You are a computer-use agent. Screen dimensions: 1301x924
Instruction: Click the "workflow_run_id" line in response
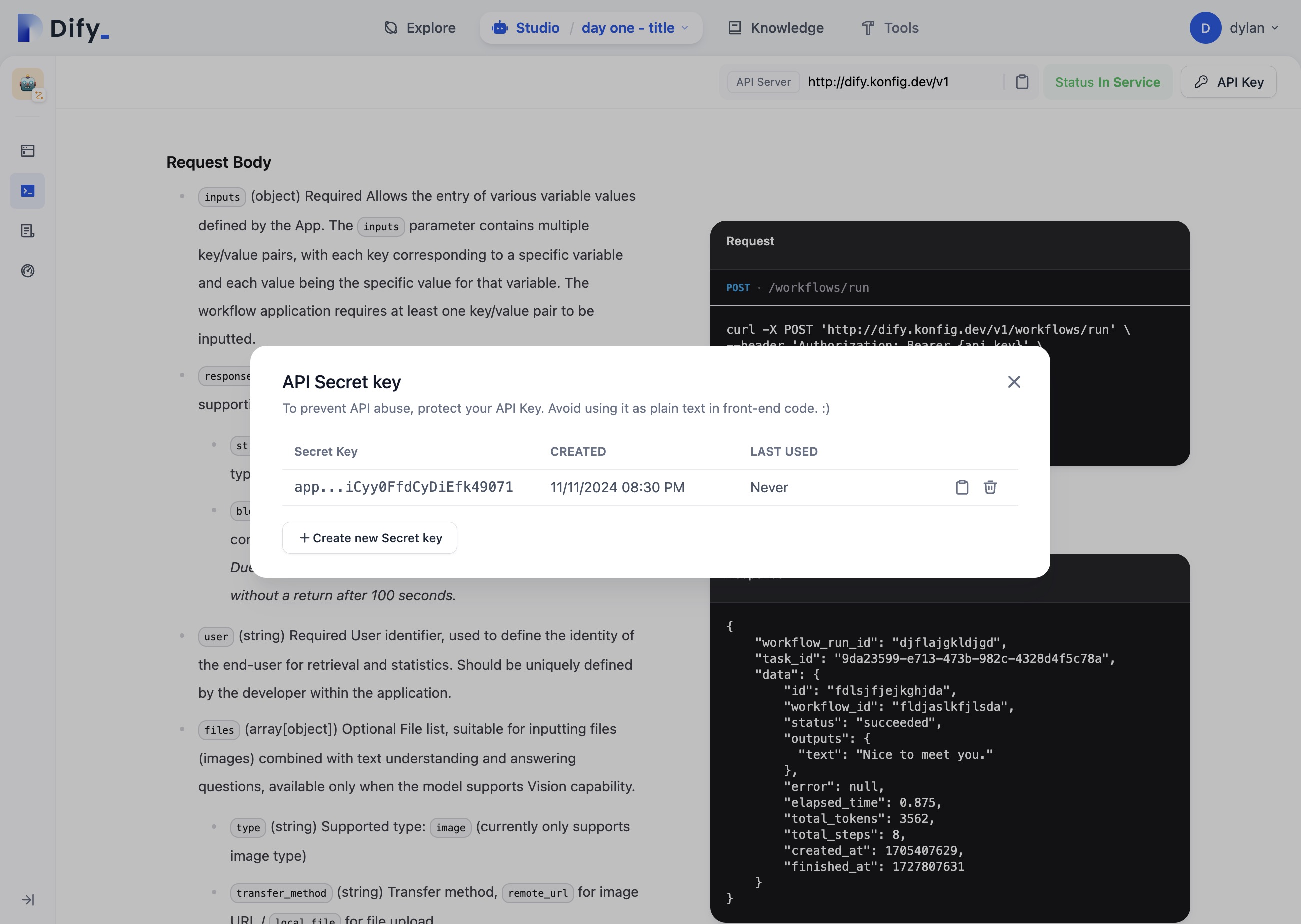(x=881, y=642)
